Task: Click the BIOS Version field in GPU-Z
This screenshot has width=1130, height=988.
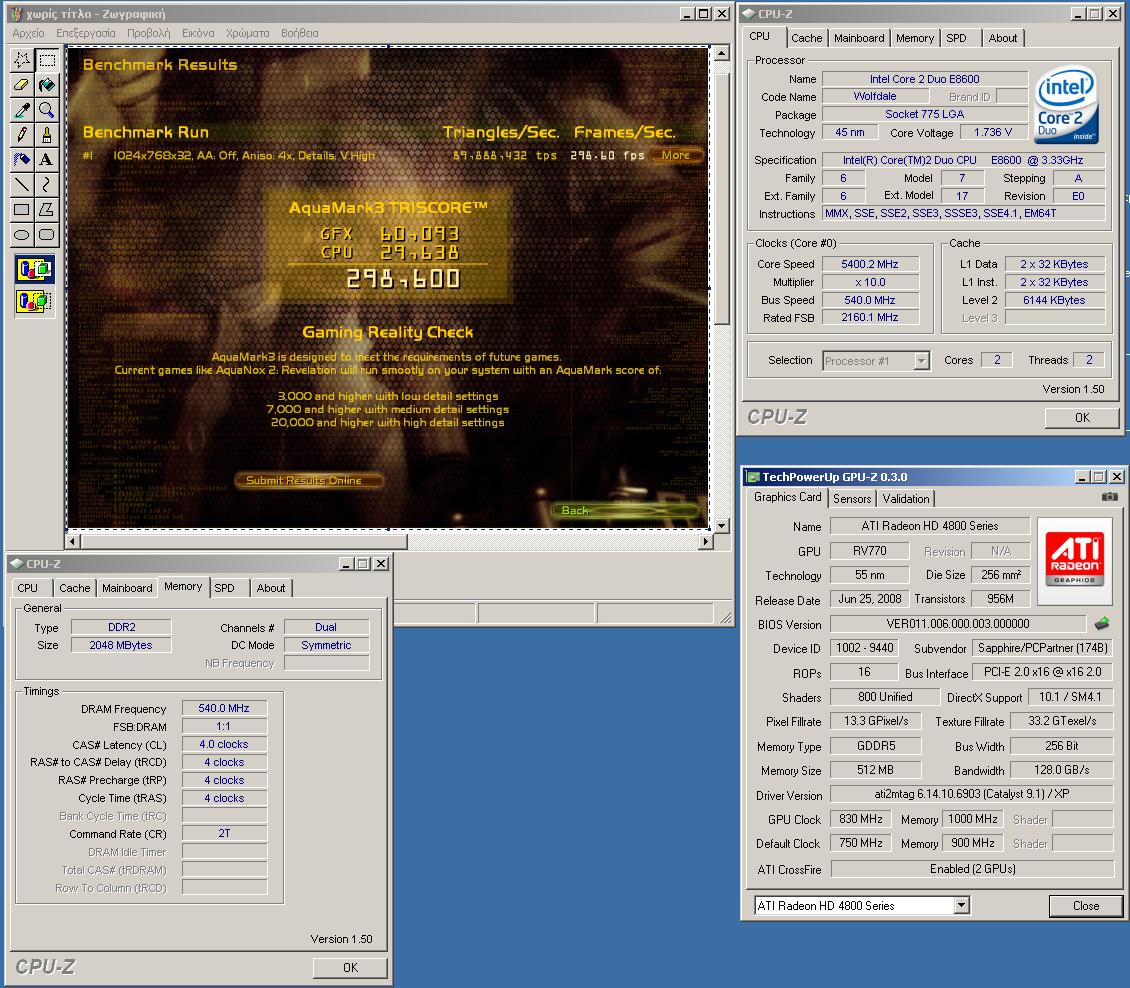Action: (958, 624)
